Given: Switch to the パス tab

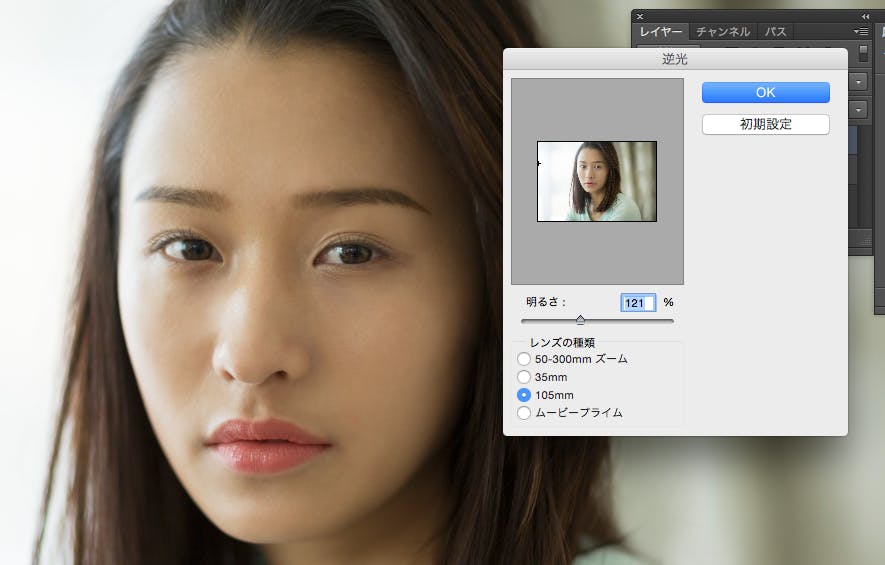Looking at the screenshot, I should click(x=776, y=32).
